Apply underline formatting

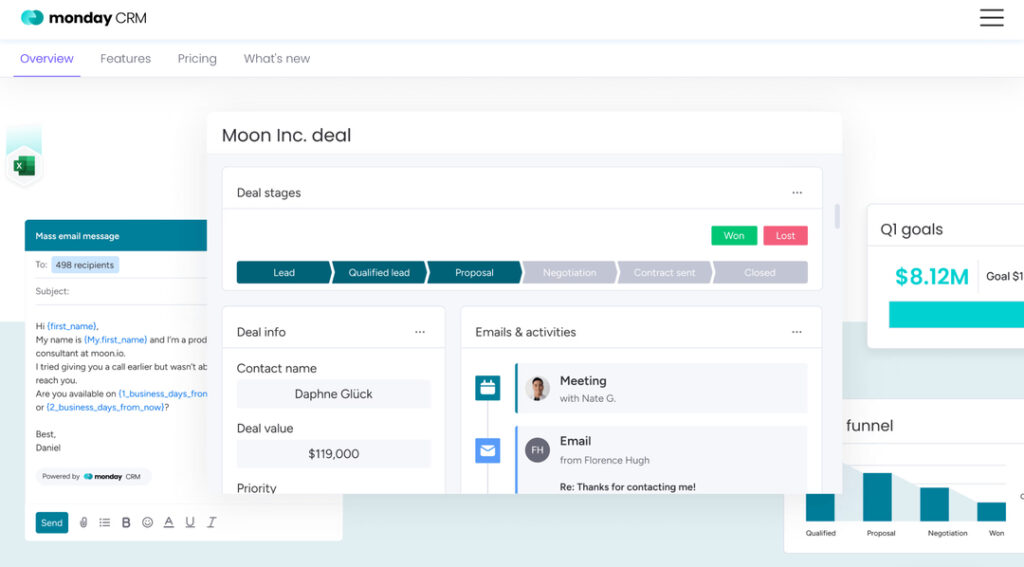pos(190,523)
